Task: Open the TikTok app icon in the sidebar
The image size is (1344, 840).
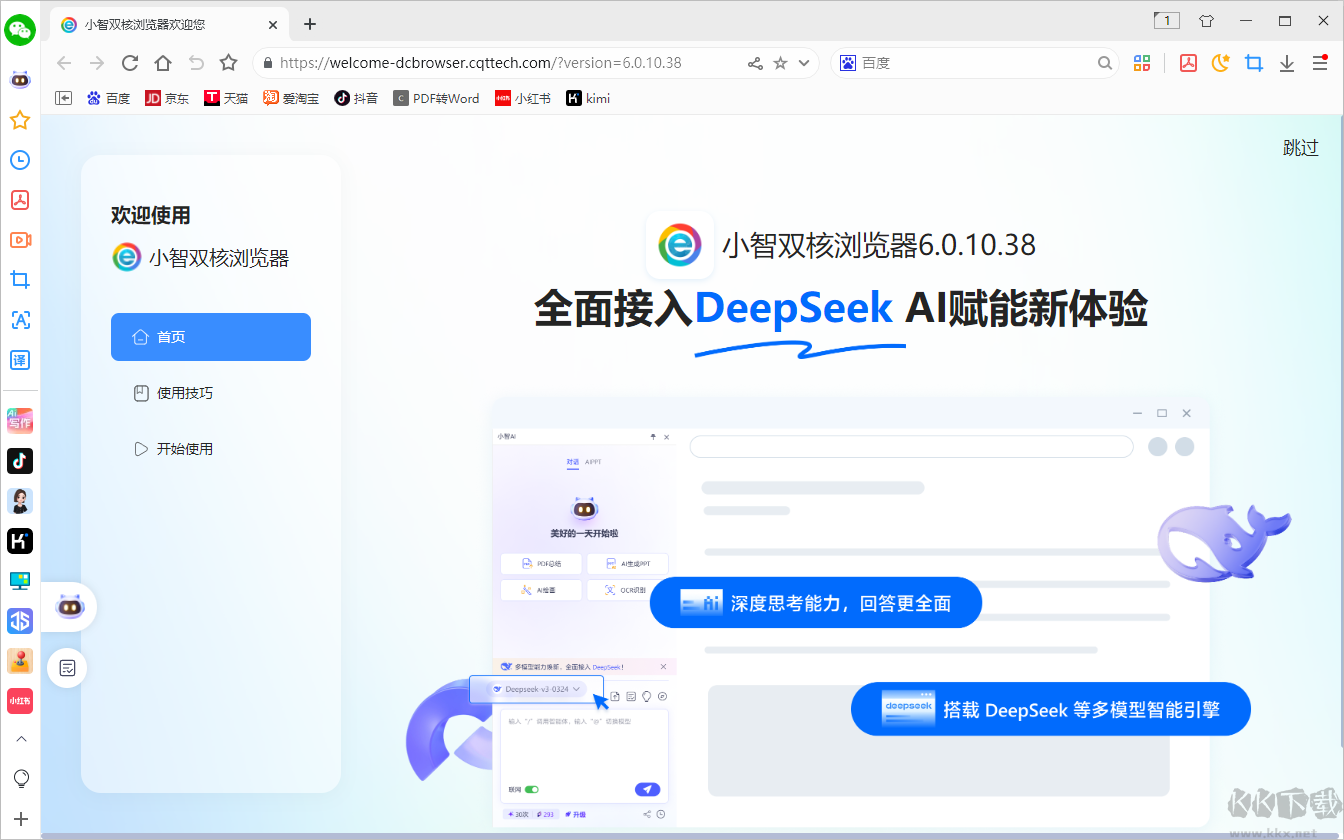Action: coord(20,460)
